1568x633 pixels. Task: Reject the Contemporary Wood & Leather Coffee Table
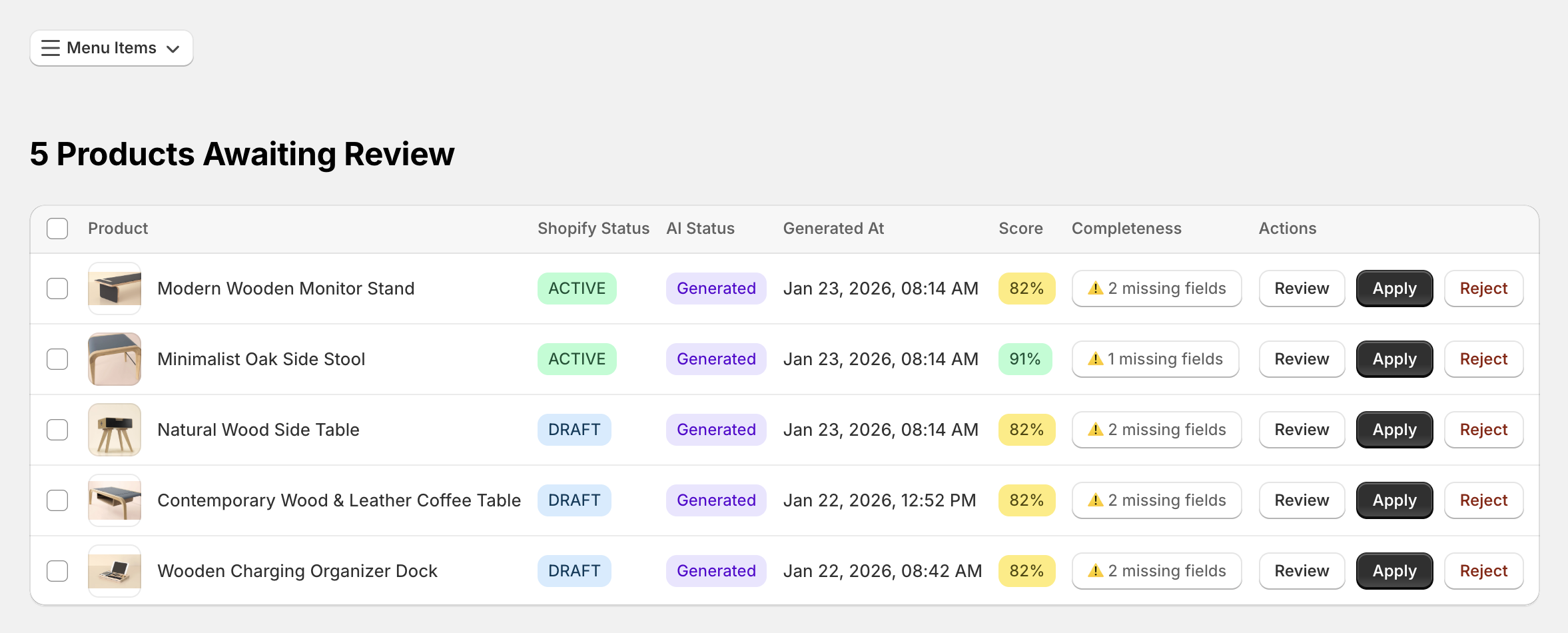1483,500
